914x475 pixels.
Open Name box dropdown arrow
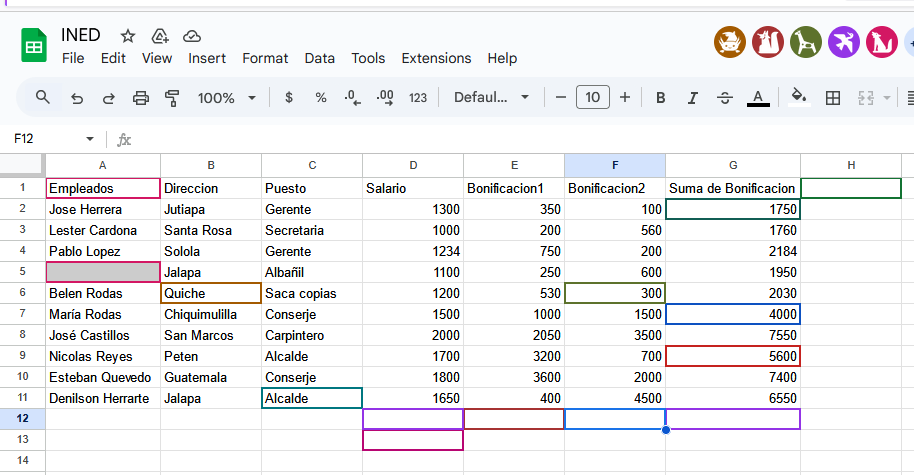coord(90,139)
